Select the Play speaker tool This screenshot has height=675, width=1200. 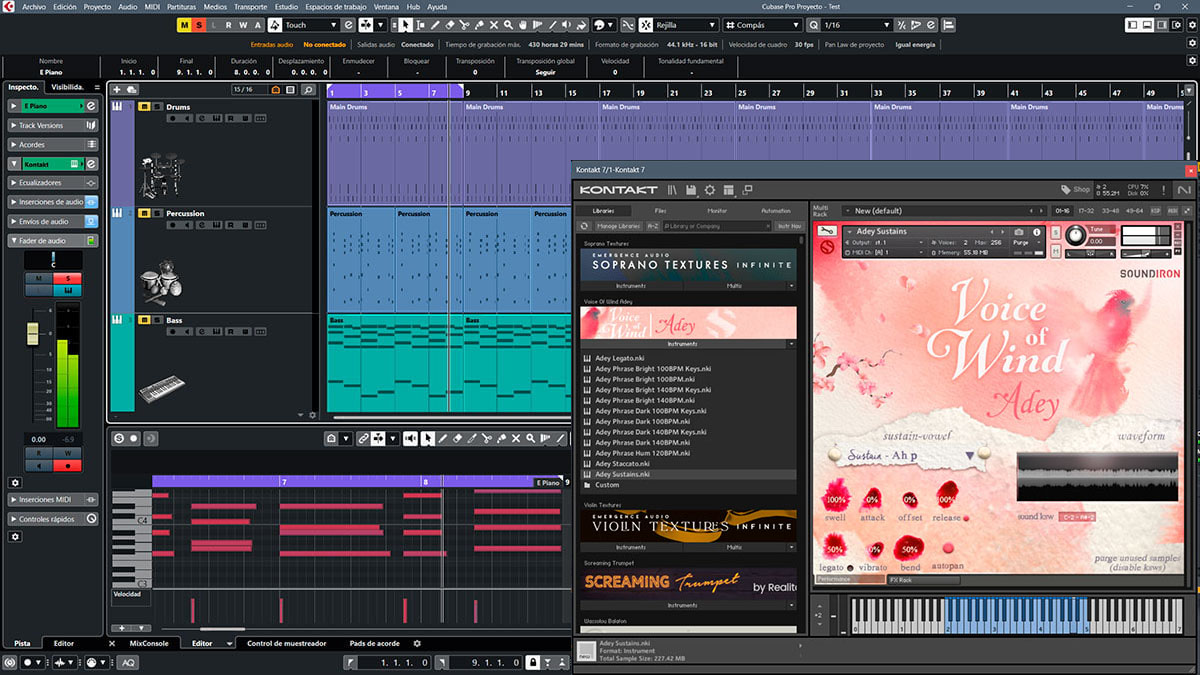[568, 24]
